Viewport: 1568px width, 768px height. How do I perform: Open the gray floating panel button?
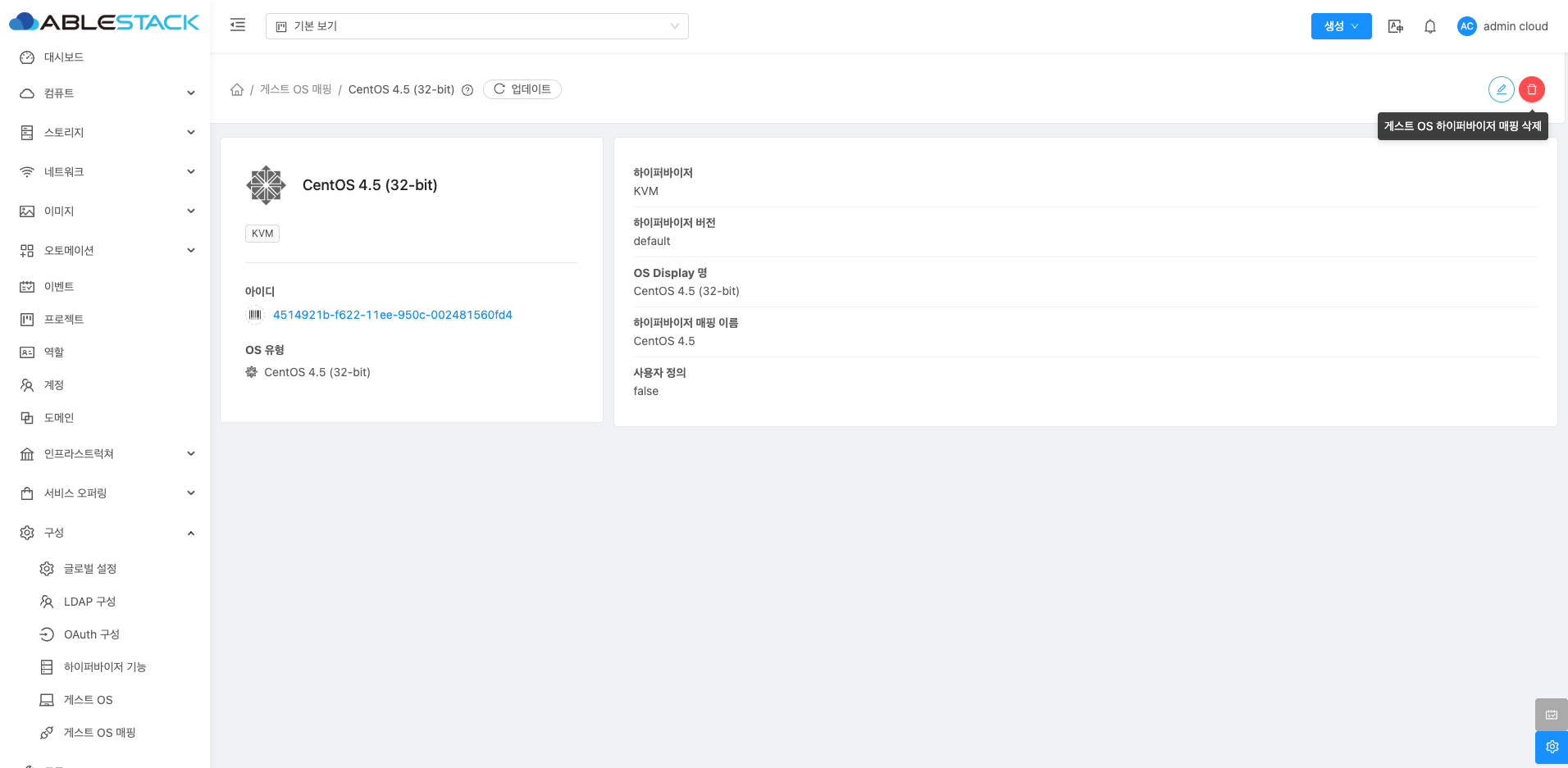click(1552, 715)
